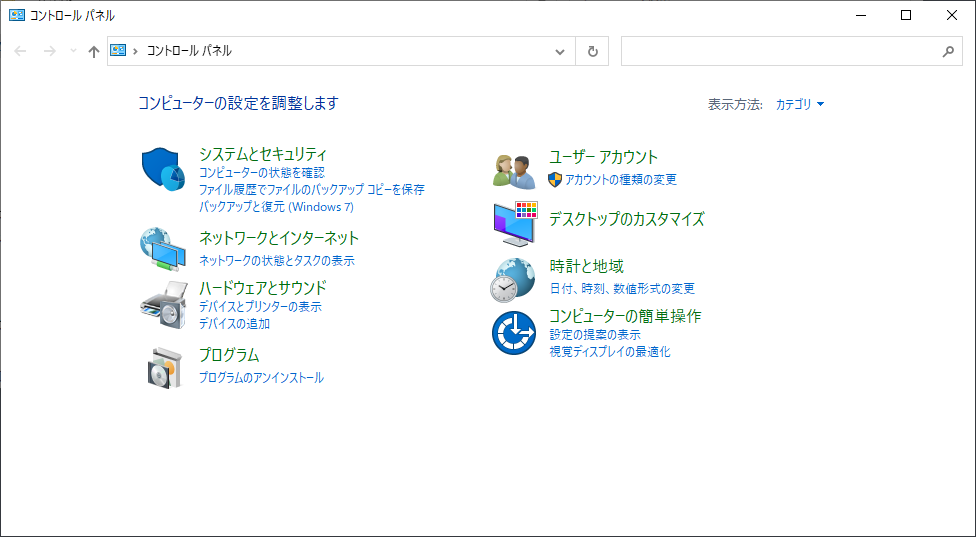
Task: Click the Network and Internet globe icon
Action: pos(163,250)
